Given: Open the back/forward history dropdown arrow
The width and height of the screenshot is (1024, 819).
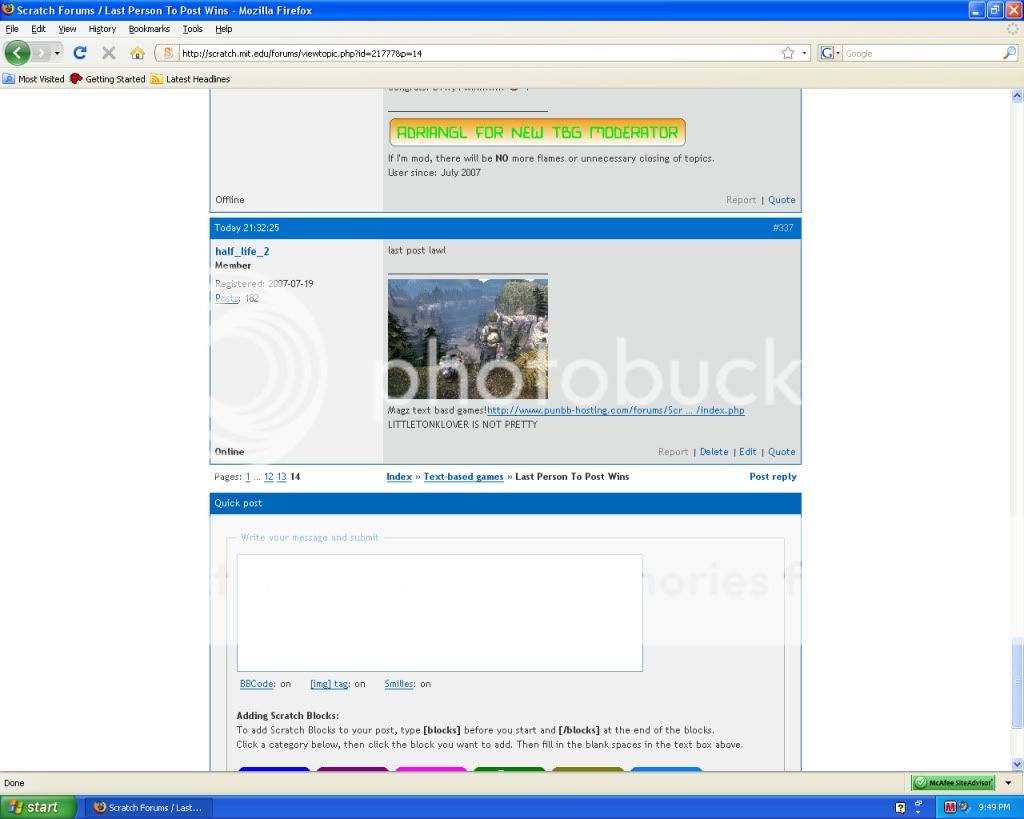Looking at the screenshot, I should click(x=57, y=53).
